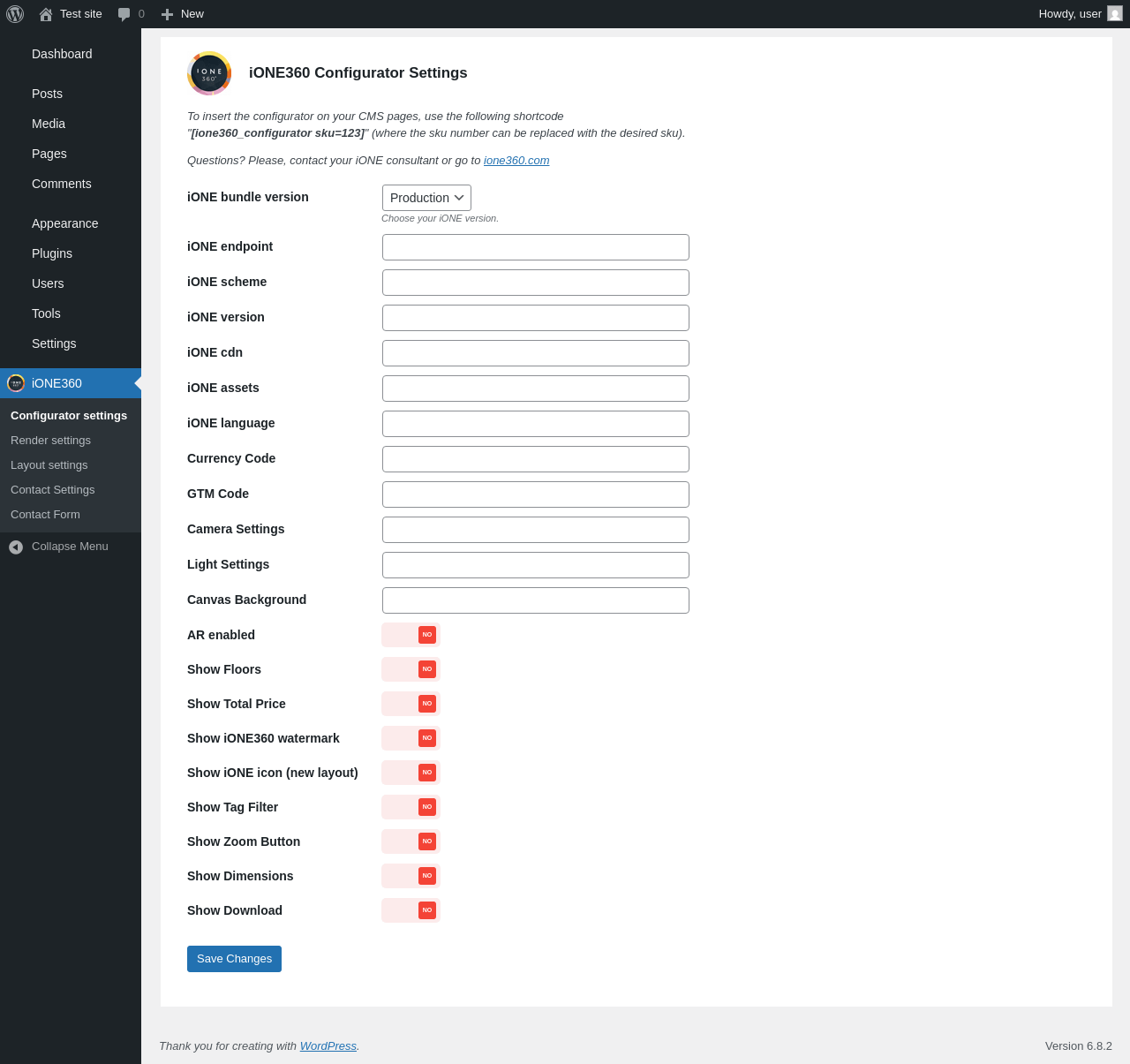1130x1064 pixels.
Task: Toggle the Show Zoom Button switch
Action: pos(411,841)
